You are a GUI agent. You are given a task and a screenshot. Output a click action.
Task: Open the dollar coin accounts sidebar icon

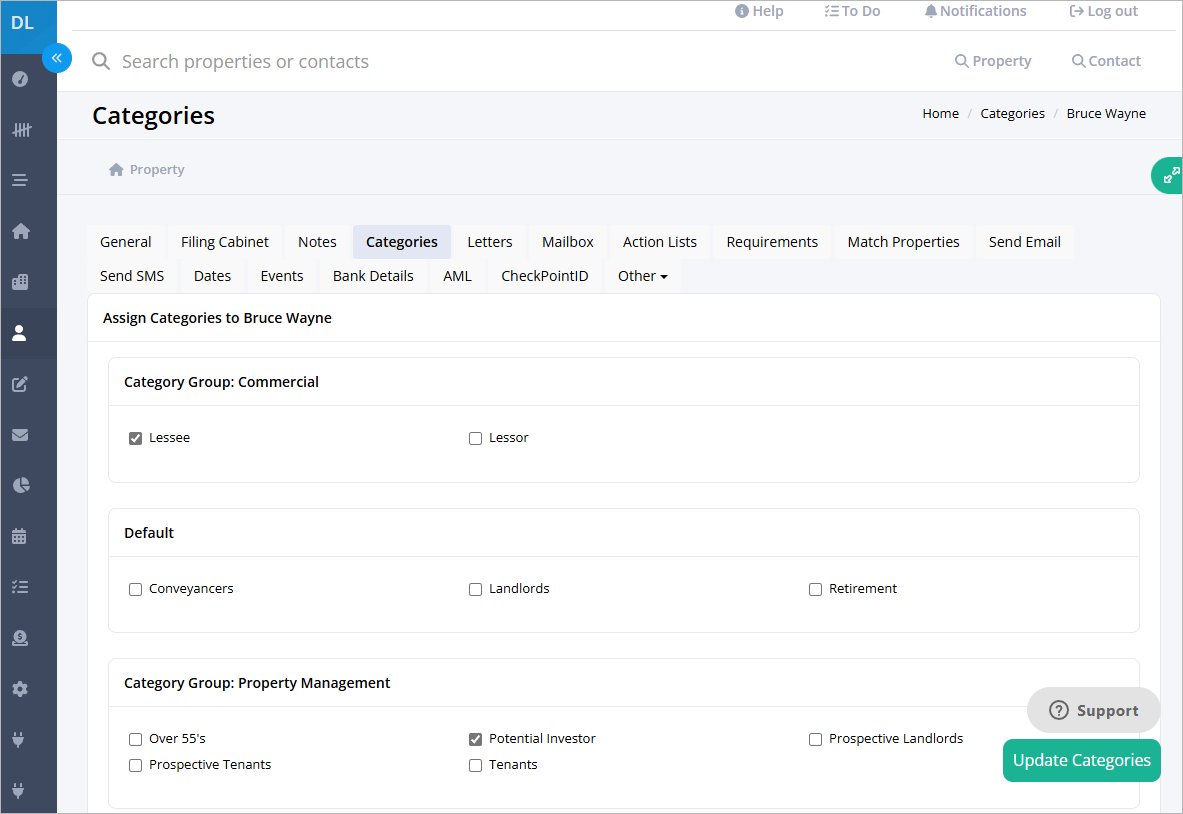[20, 638]
